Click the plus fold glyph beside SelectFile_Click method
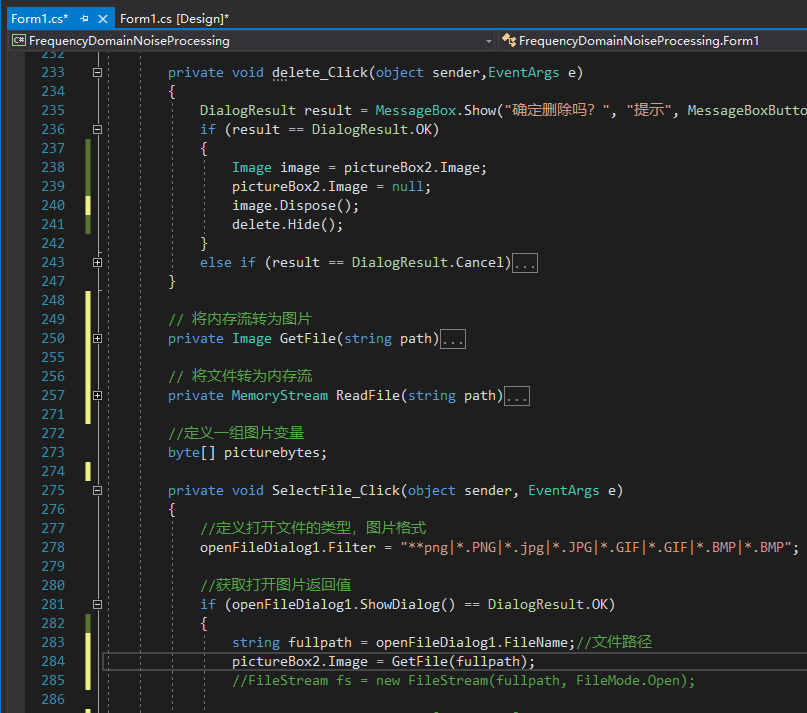 point(96,490)
